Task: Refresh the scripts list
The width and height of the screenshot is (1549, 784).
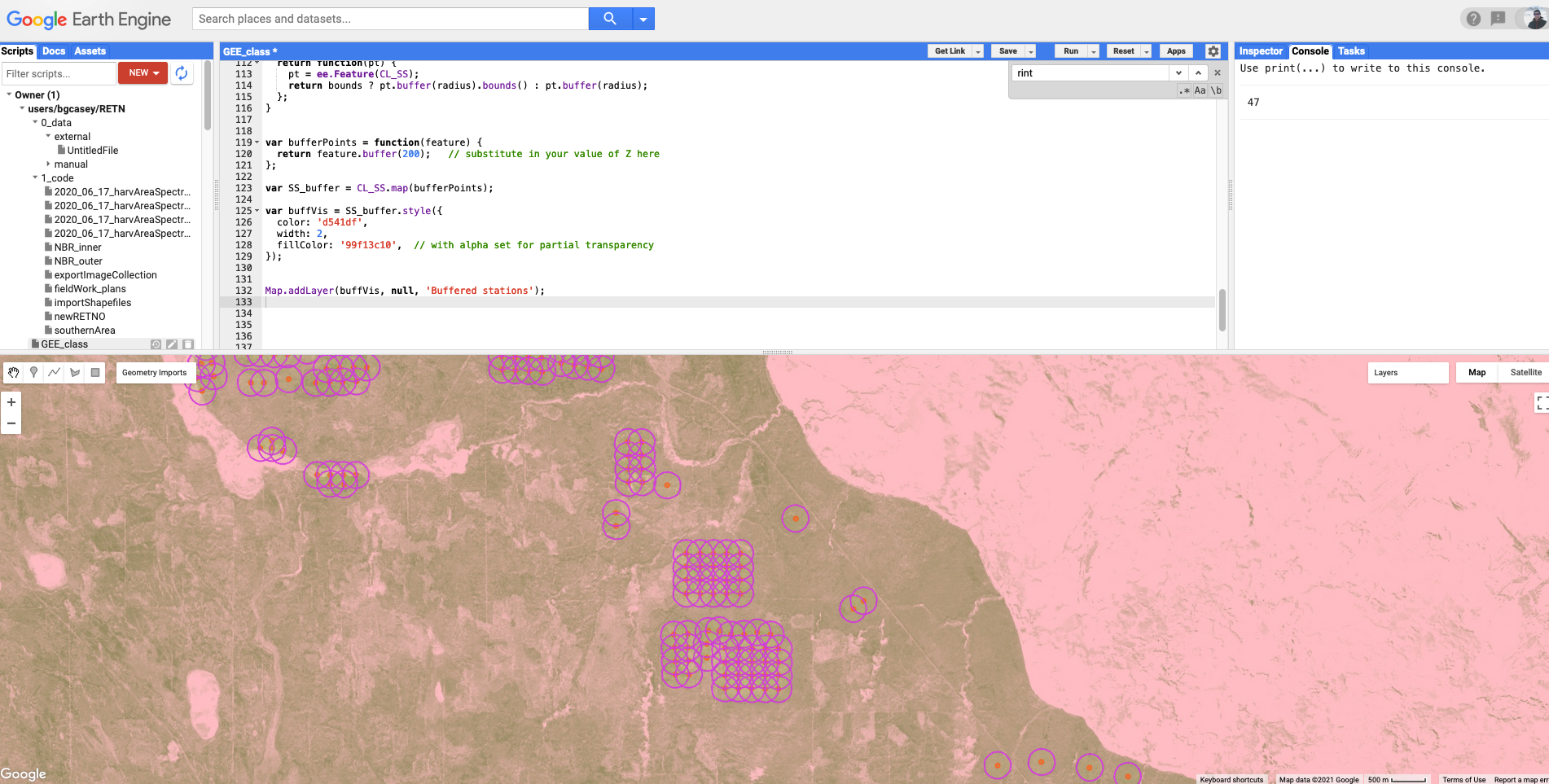Action: point(182,73)
